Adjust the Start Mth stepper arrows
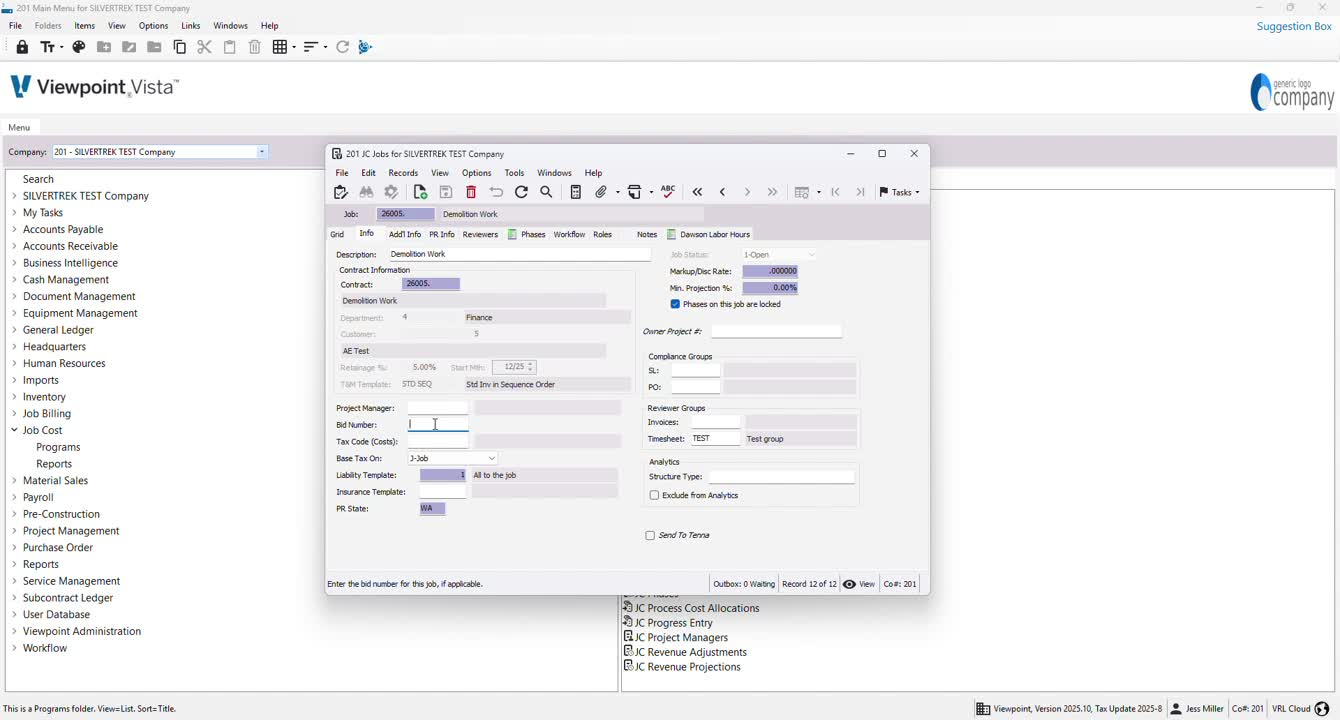Image resolution: width=1340 pixels, height=720 pixels. coord(531,367)
